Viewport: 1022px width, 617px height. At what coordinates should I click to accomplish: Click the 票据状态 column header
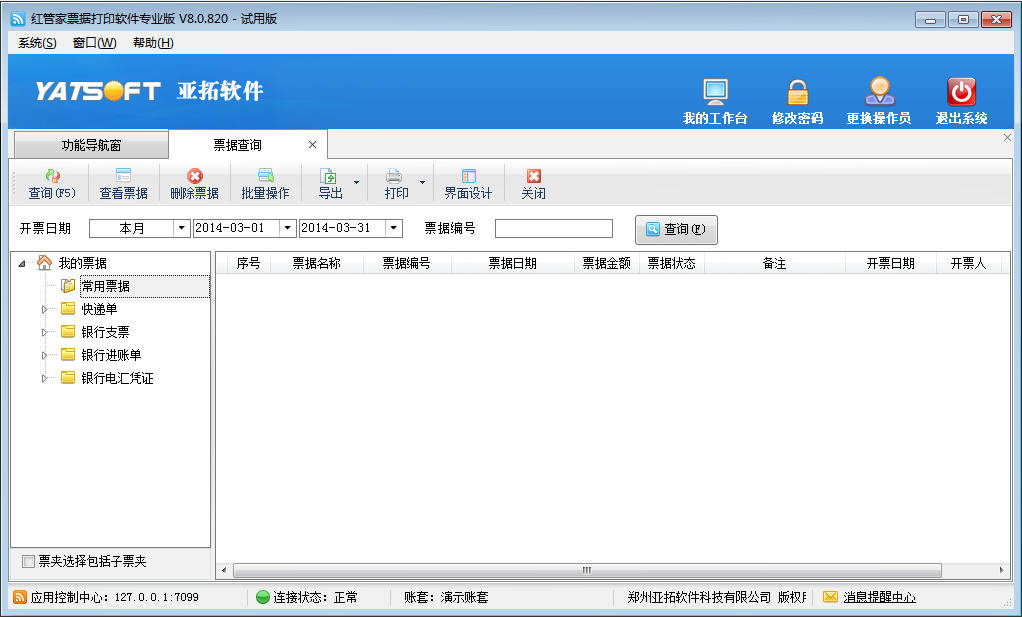click(x=672, y=263)
